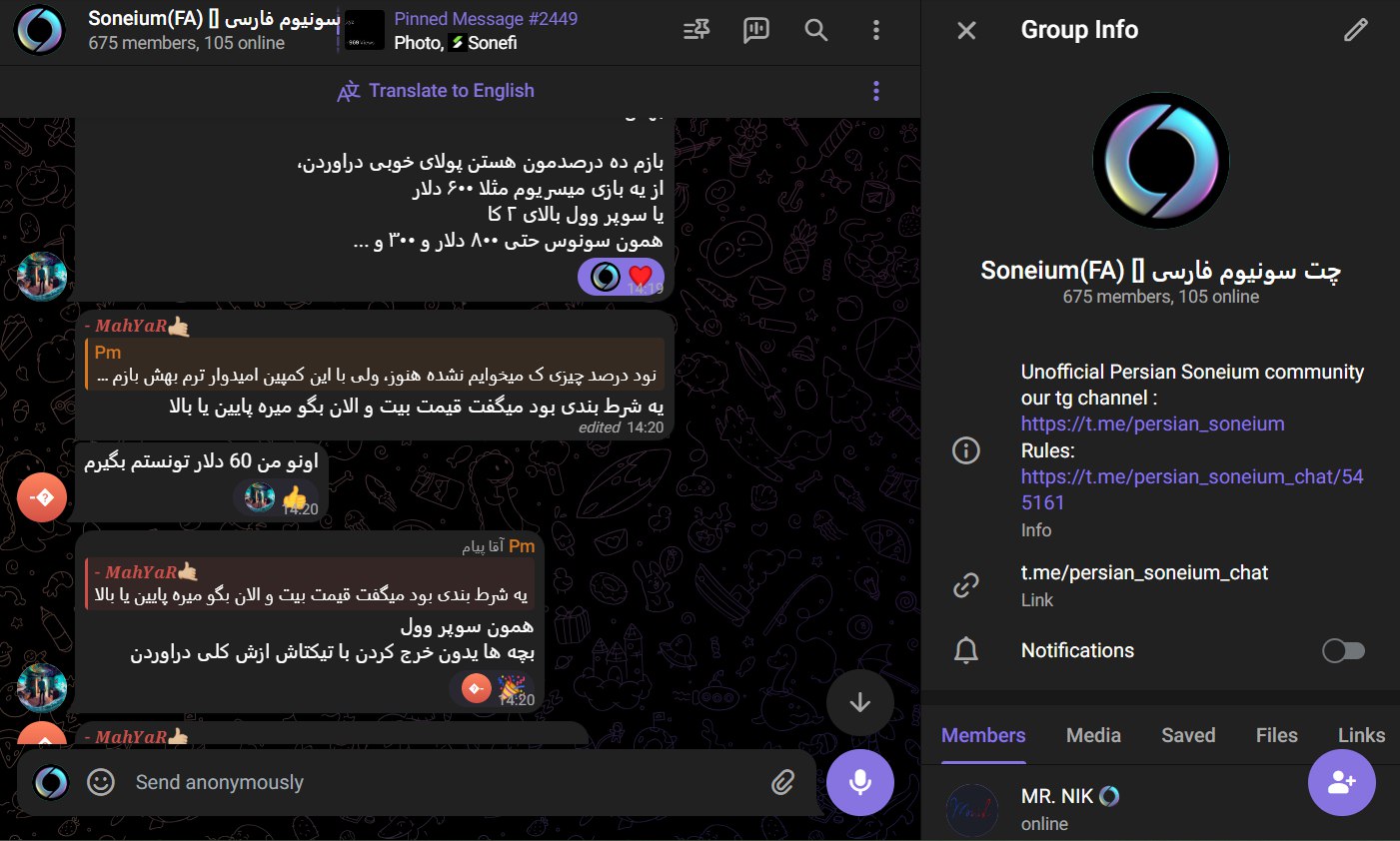The width and height of the screenshot is (1400, 841).
Task: Edit group info with pencil icon
Action: pyautogui.click(x=1355, y=30)
